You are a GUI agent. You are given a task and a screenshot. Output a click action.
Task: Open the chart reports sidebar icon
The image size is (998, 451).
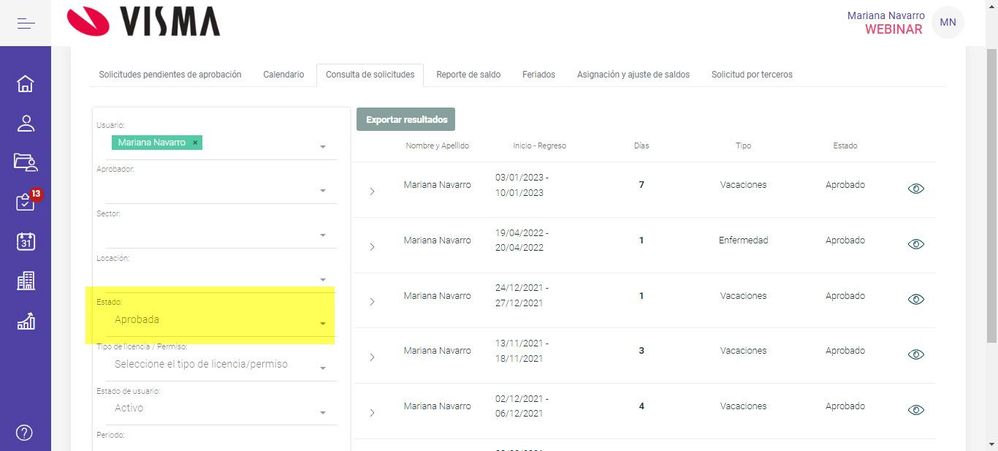click(25, 321)
